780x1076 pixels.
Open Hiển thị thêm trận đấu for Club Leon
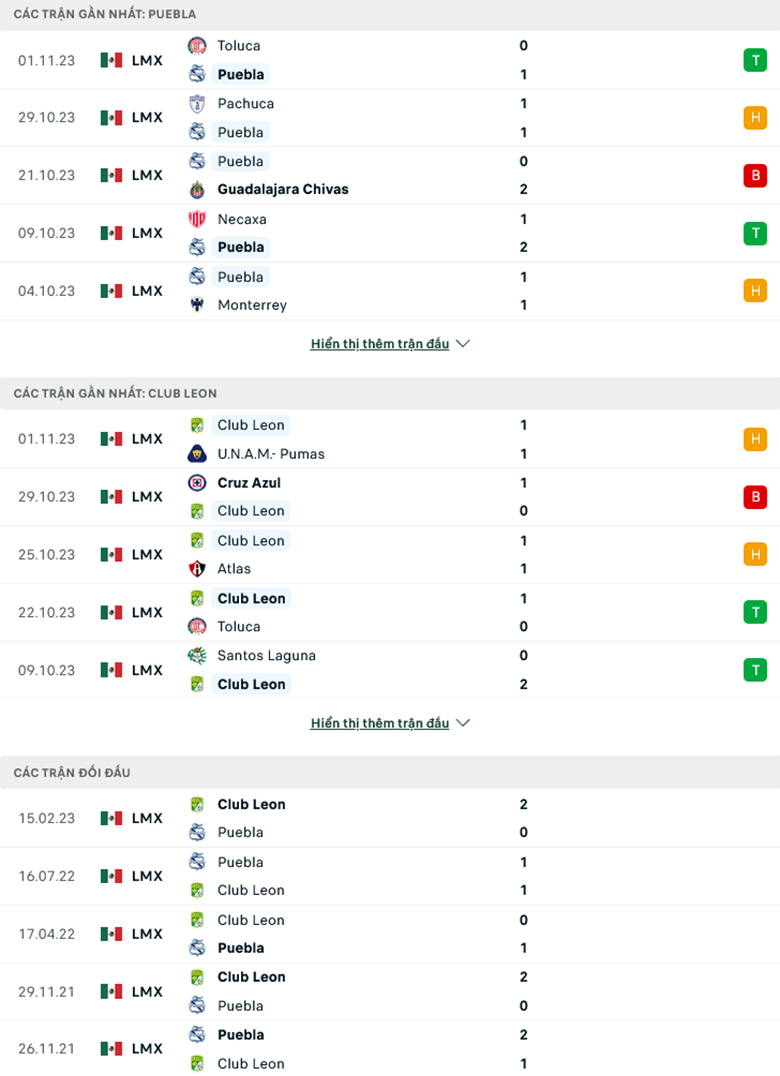380,722
